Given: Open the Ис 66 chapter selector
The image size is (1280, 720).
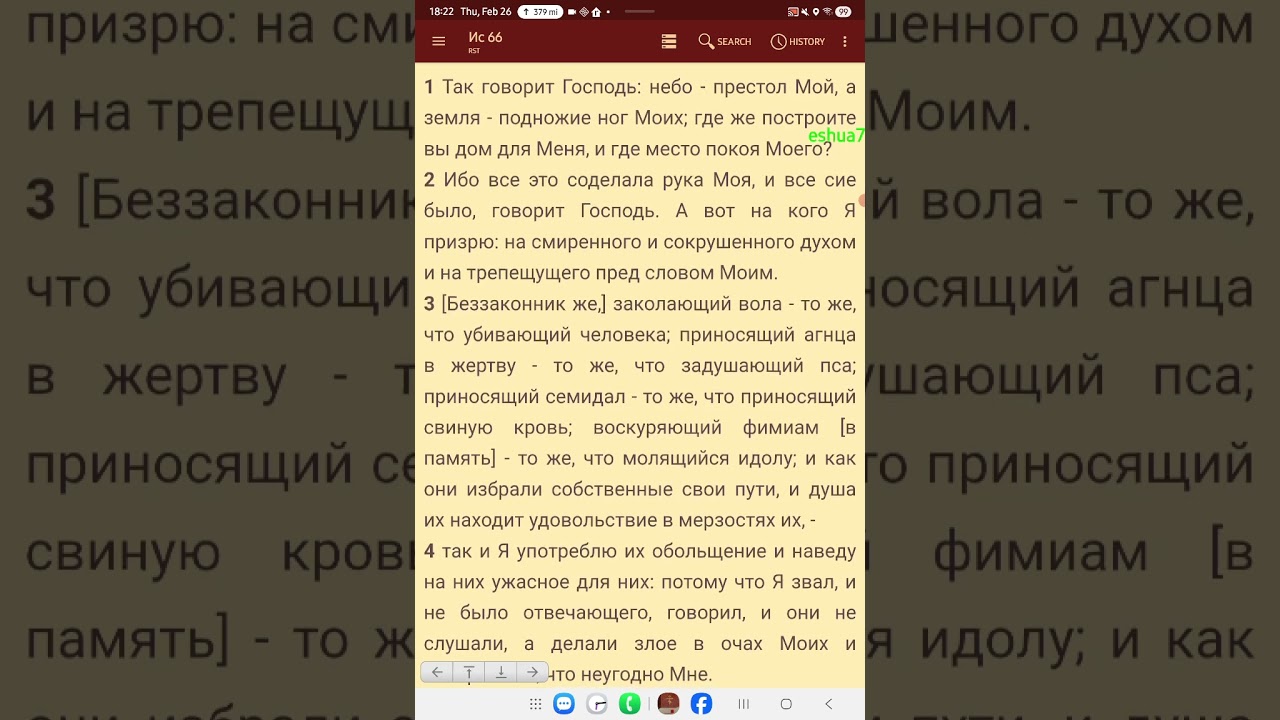Looking at the screenshot, I should point(485,37).
